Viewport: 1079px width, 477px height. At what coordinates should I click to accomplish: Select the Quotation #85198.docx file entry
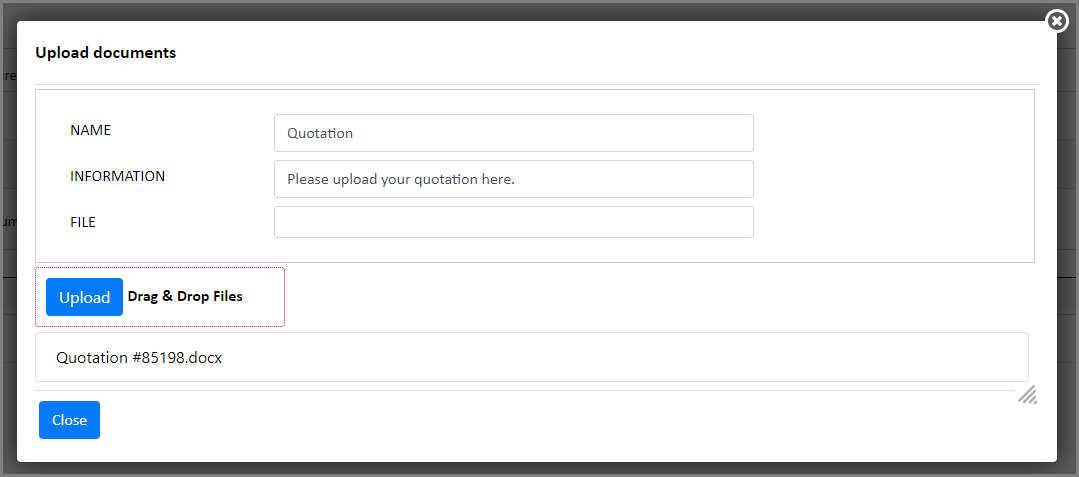139,357
